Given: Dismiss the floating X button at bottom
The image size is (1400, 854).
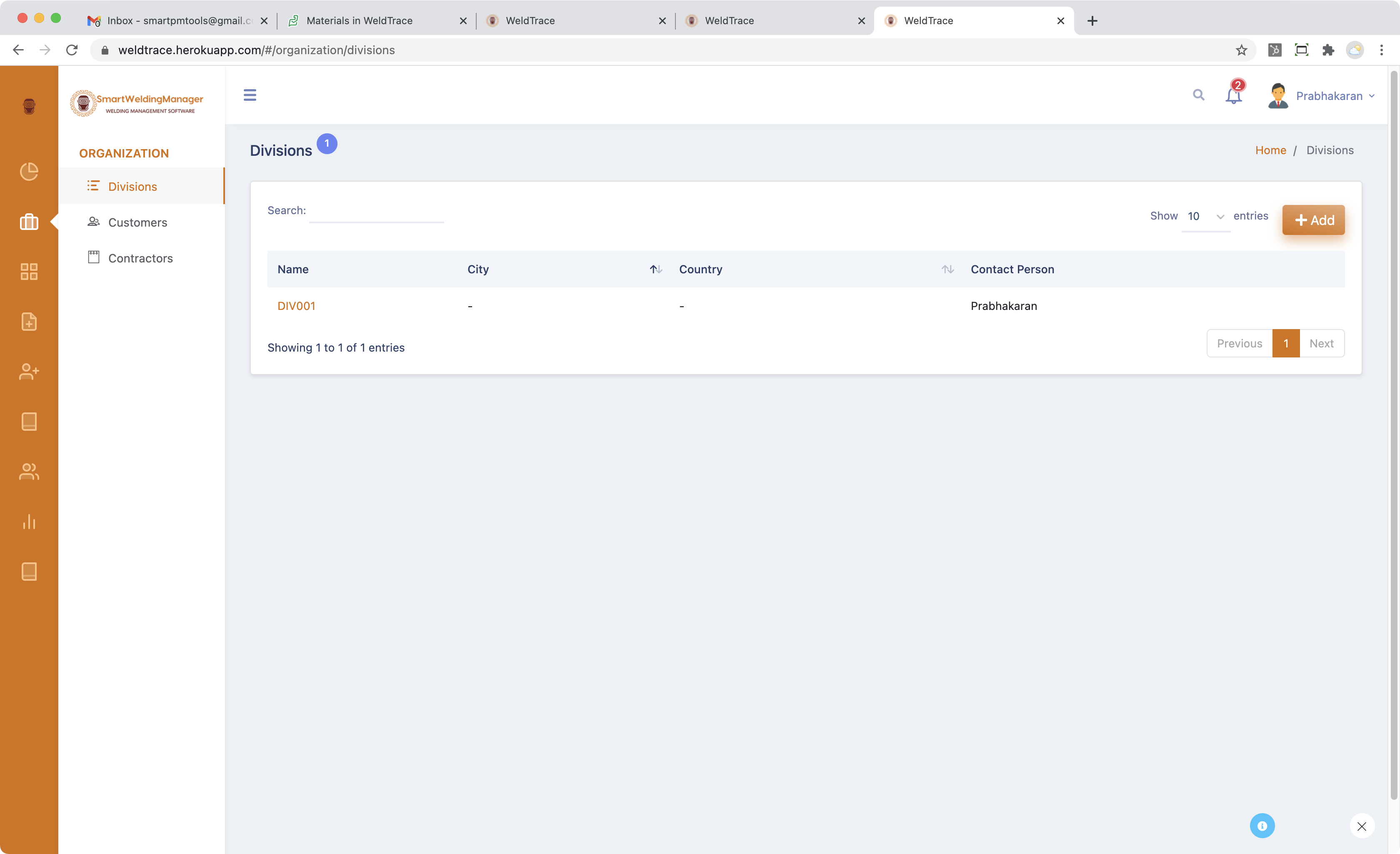Looking at the screenshot, I should pyautogui.click(x=1362, y=826).
